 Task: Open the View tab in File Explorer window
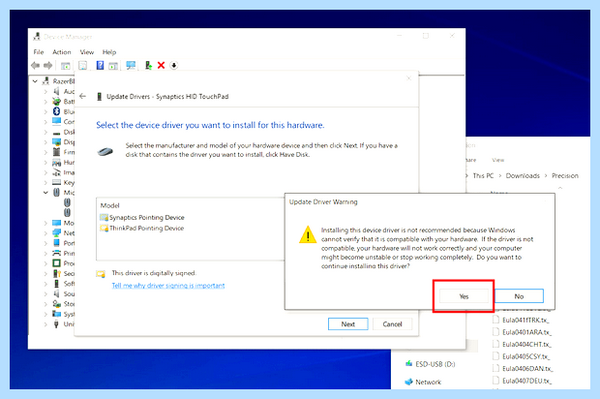[498, 160]
